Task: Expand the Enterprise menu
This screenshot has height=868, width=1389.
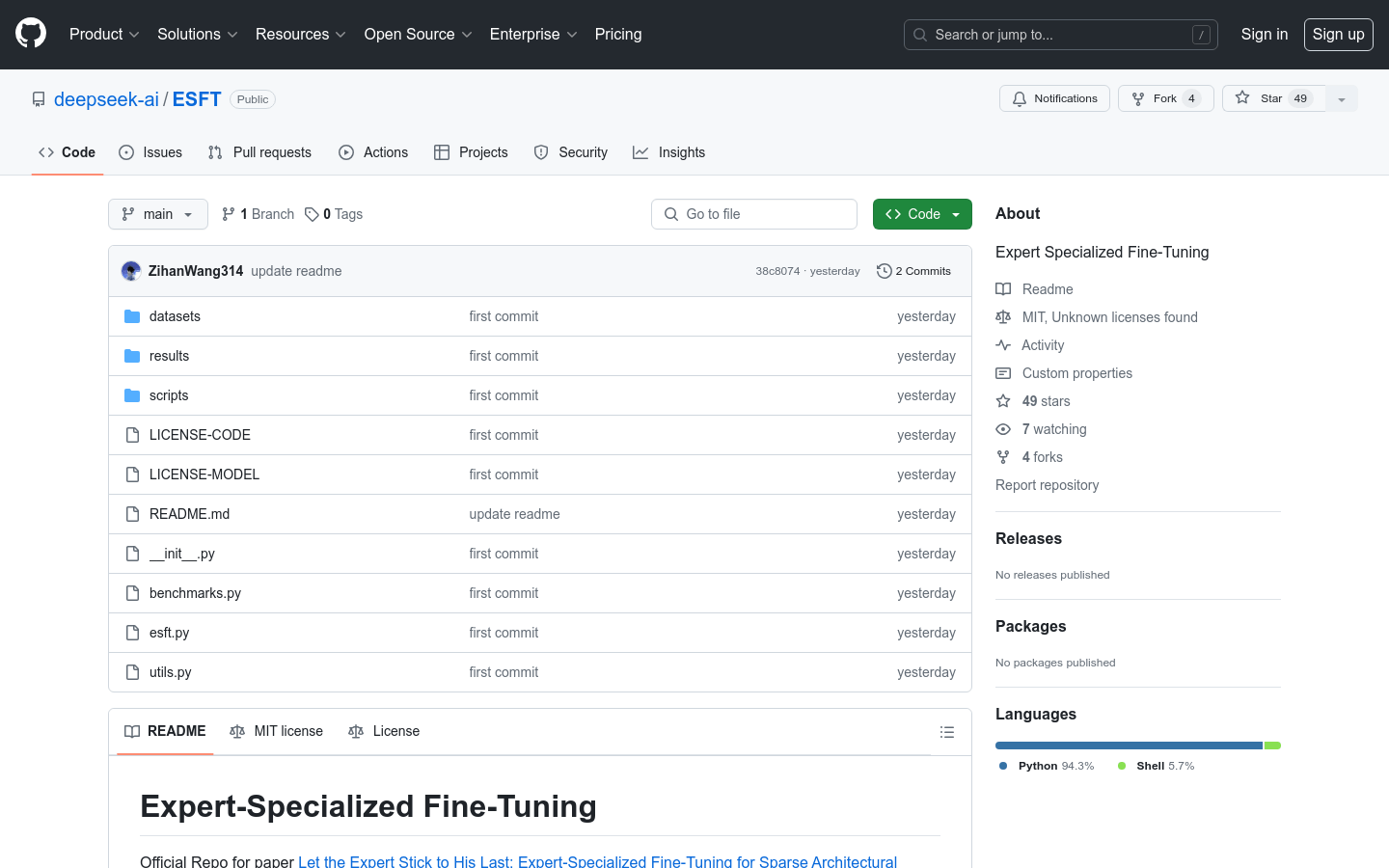Action: pos(533,34)
